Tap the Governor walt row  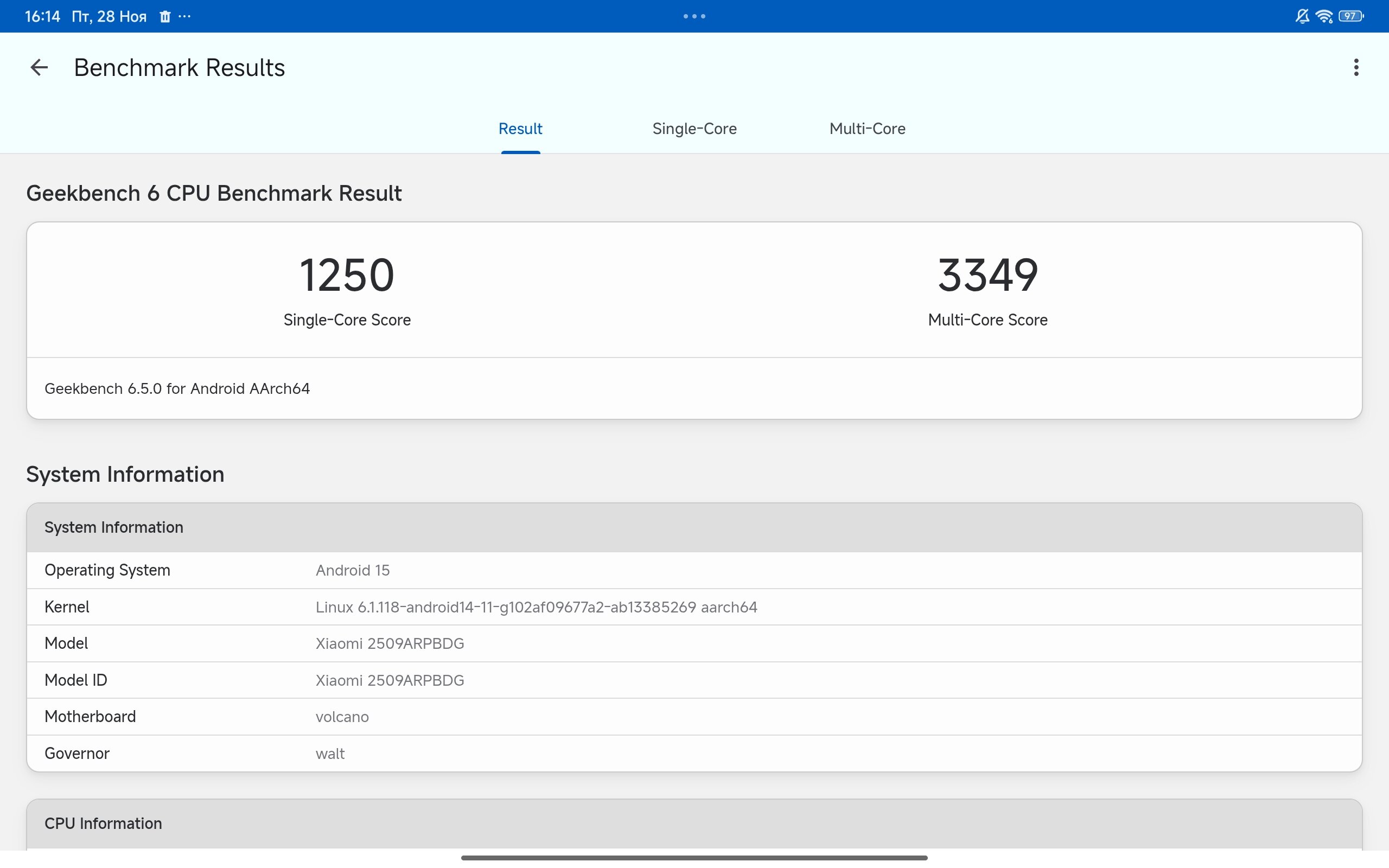(330, 753)
